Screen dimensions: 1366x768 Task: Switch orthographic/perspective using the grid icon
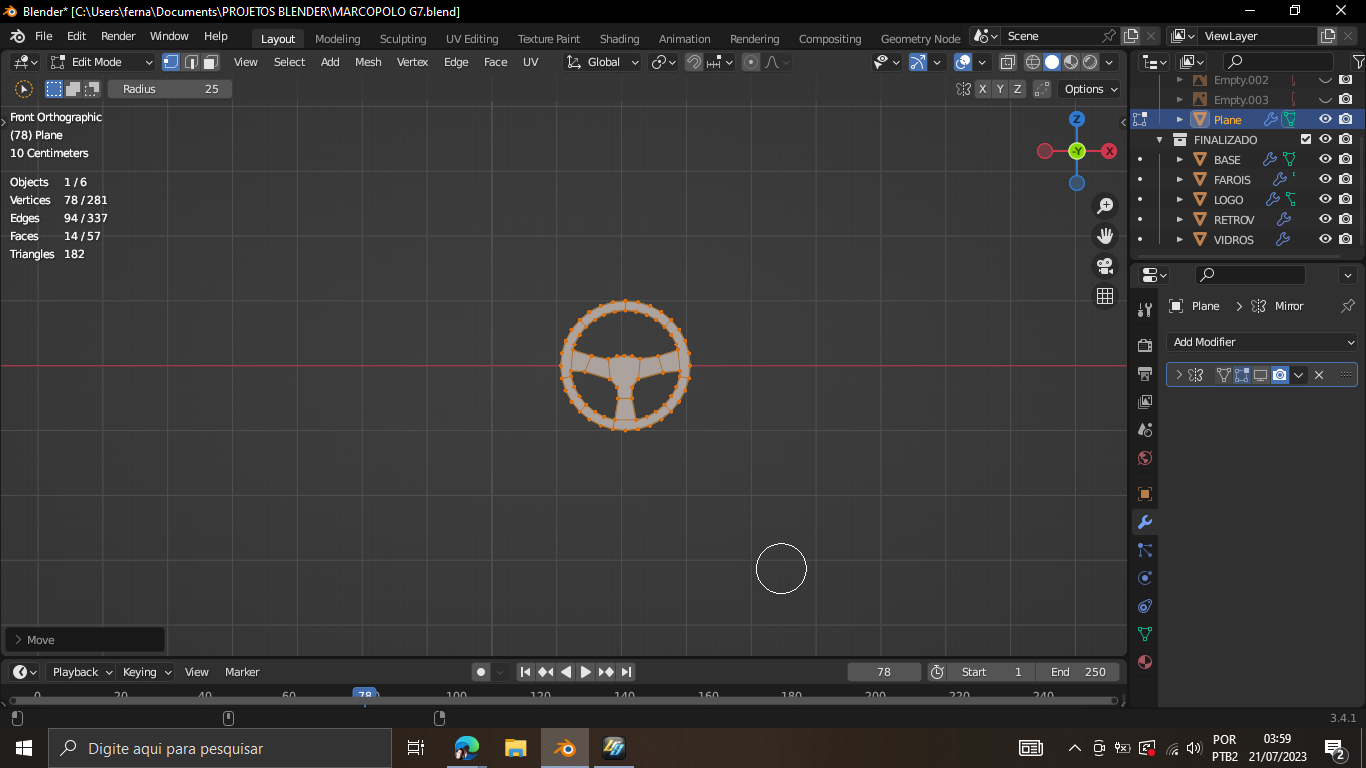(x=1105, y=296)
